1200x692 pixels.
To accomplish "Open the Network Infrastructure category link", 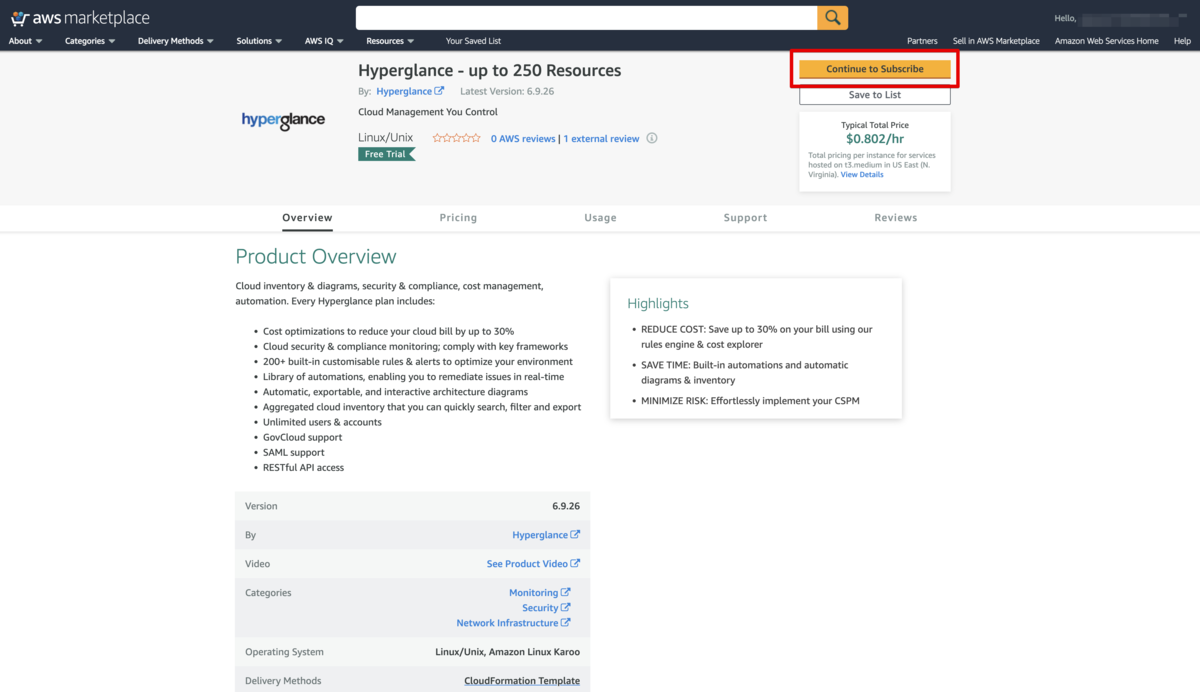I will 513,623.
